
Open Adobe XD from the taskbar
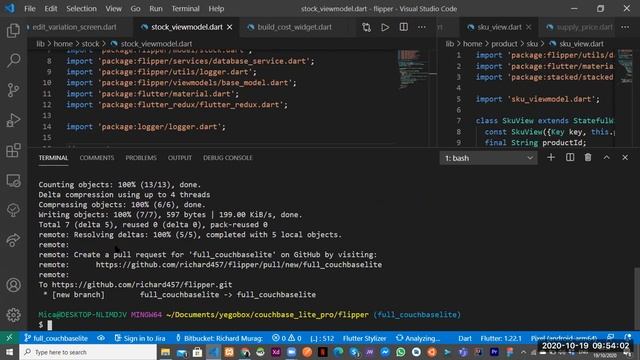pos(276,352)
